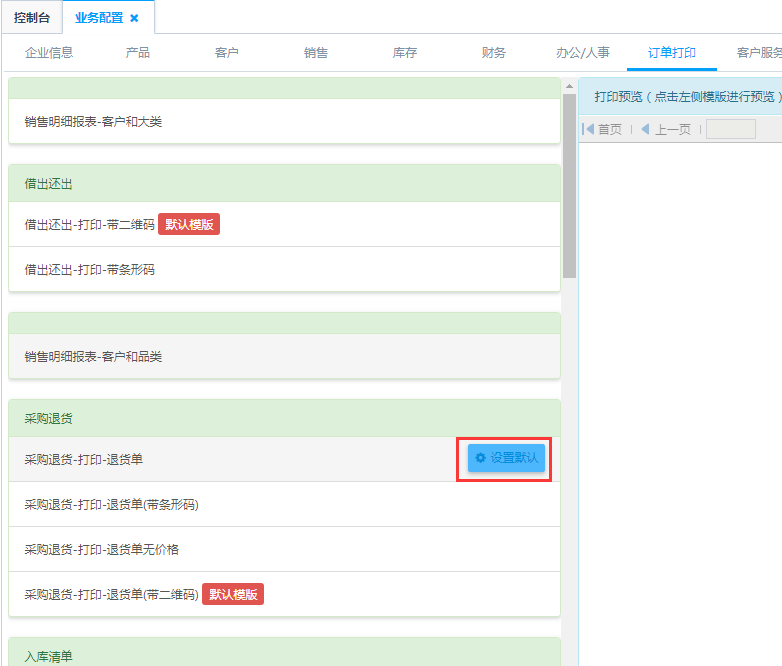Open the 产品 configuration tab

click(x=138, y=53)
